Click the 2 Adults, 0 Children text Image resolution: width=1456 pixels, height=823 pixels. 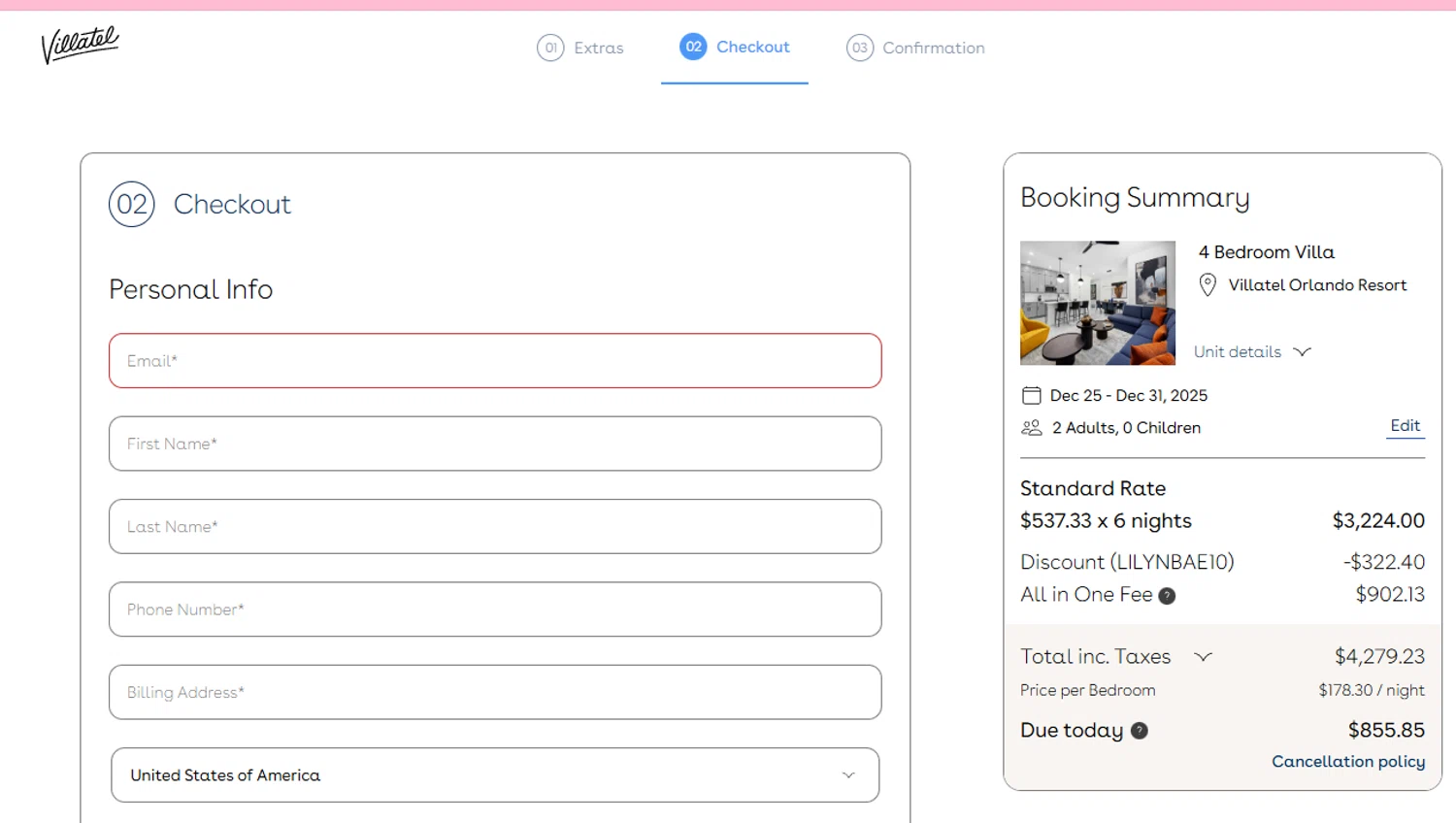click(1126, 428)
